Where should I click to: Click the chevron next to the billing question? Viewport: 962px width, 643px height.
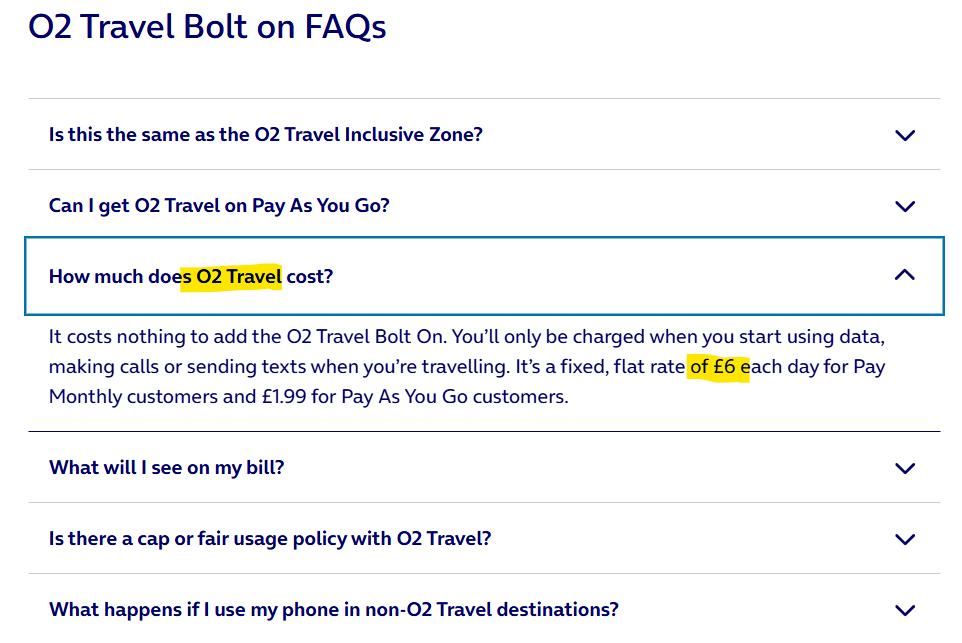pos(905,467)
